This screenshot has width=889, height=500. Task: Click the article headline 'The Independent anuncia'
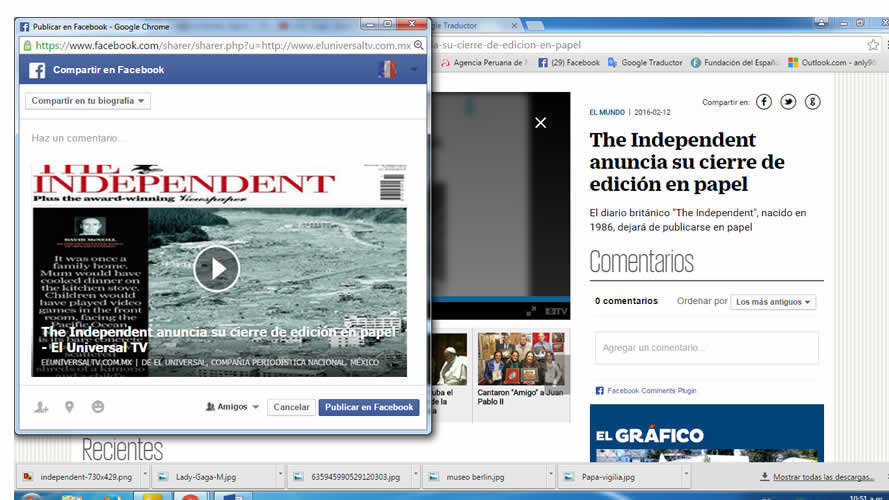click(x=687, y=162)
